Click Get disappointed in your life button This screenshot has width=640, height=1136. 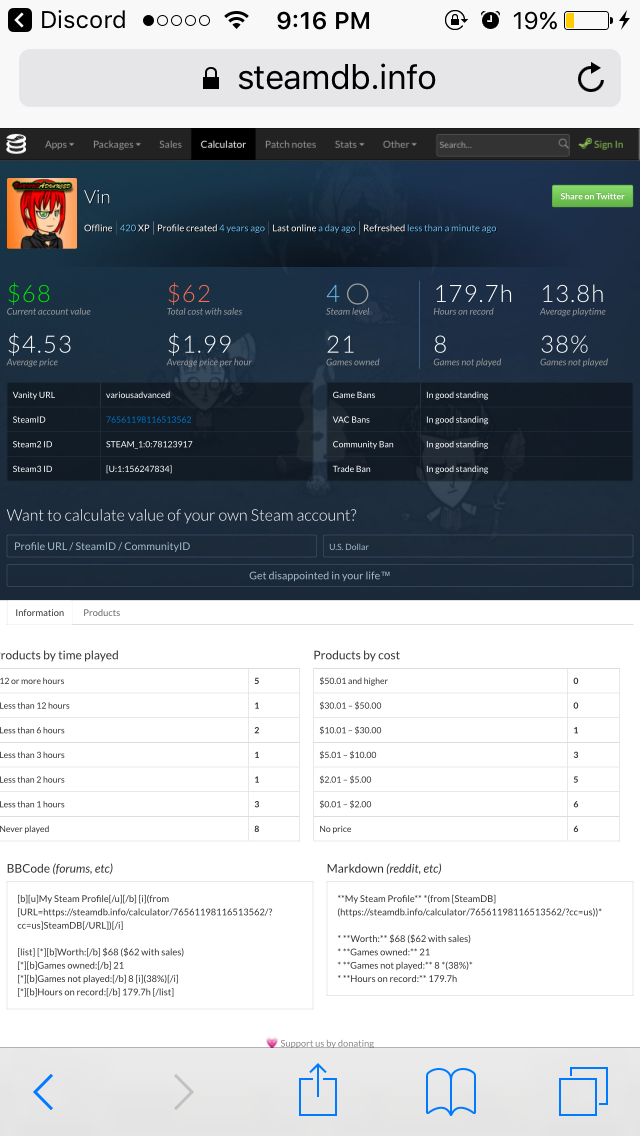(320, 575)
